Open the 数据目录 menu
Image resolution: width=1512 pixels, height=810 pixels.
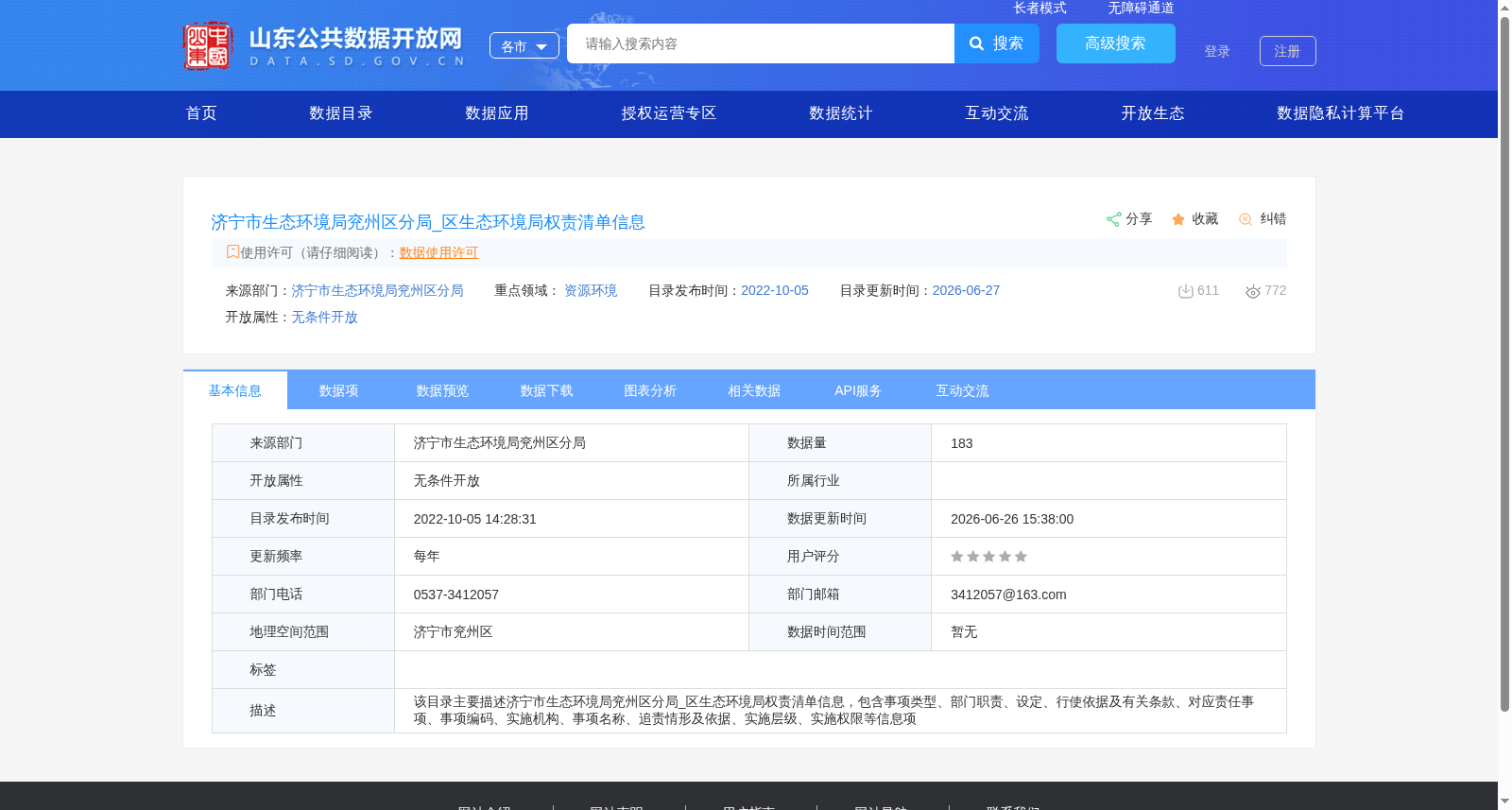point(341,113)
